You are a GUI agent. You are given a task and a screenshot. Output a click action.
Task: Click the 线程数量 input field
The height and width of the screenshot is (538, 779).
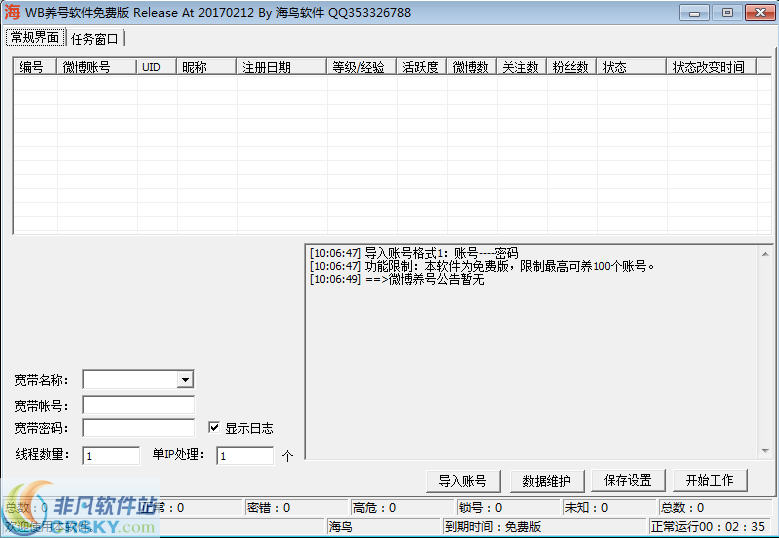(x=111, y=456)
